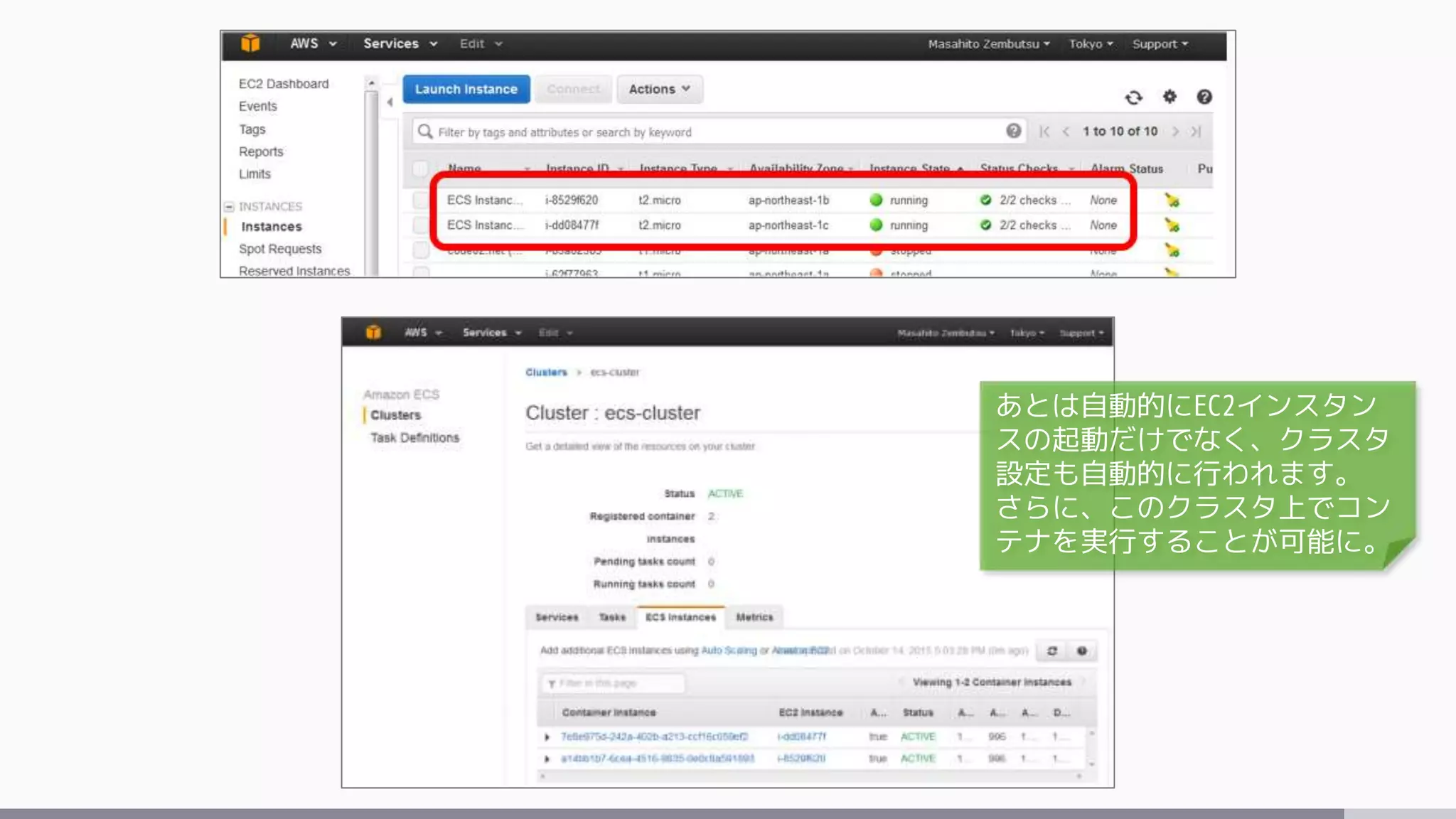Open Reports in EC2 sidebar
The image size is (1456, 819).
coord(261,152)
